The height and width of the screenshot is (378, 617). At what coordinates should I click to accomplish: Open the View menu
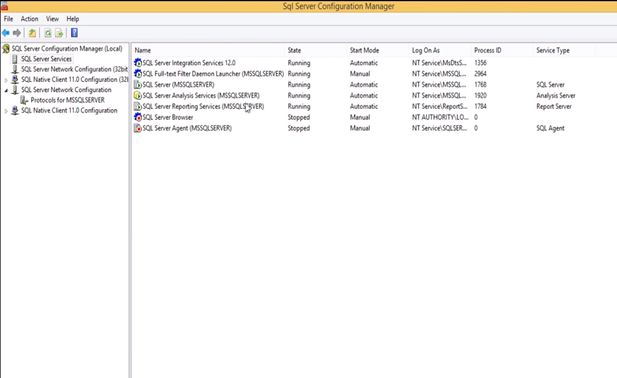(x=52, y=19)
